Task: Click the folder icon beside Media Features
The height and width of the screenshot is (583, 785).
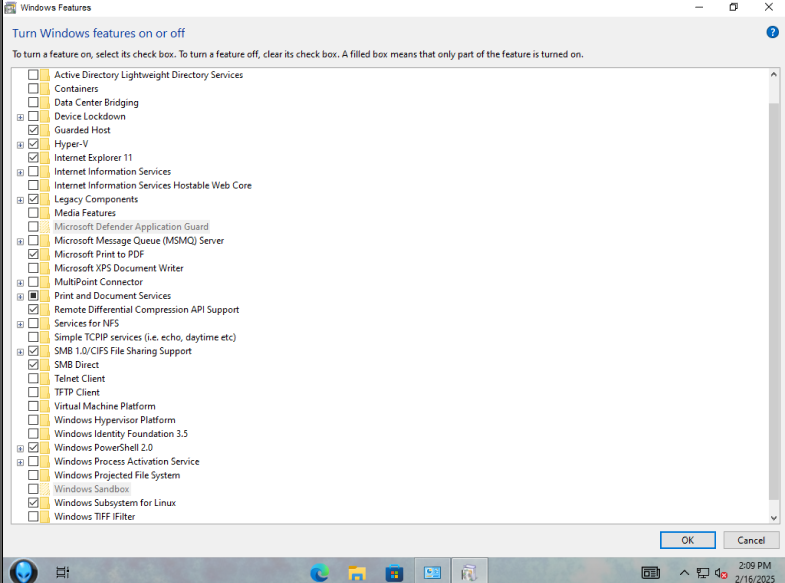Action: (45, 213)
